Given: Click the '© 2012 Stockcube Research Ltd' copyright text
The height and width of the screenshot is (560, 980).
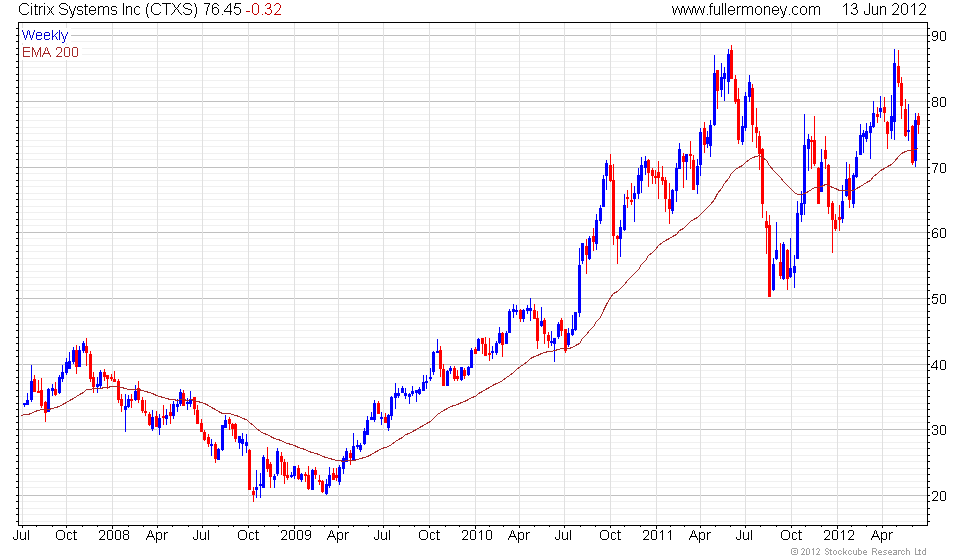Looking at the screenshot, I should [x=859, y=552].
